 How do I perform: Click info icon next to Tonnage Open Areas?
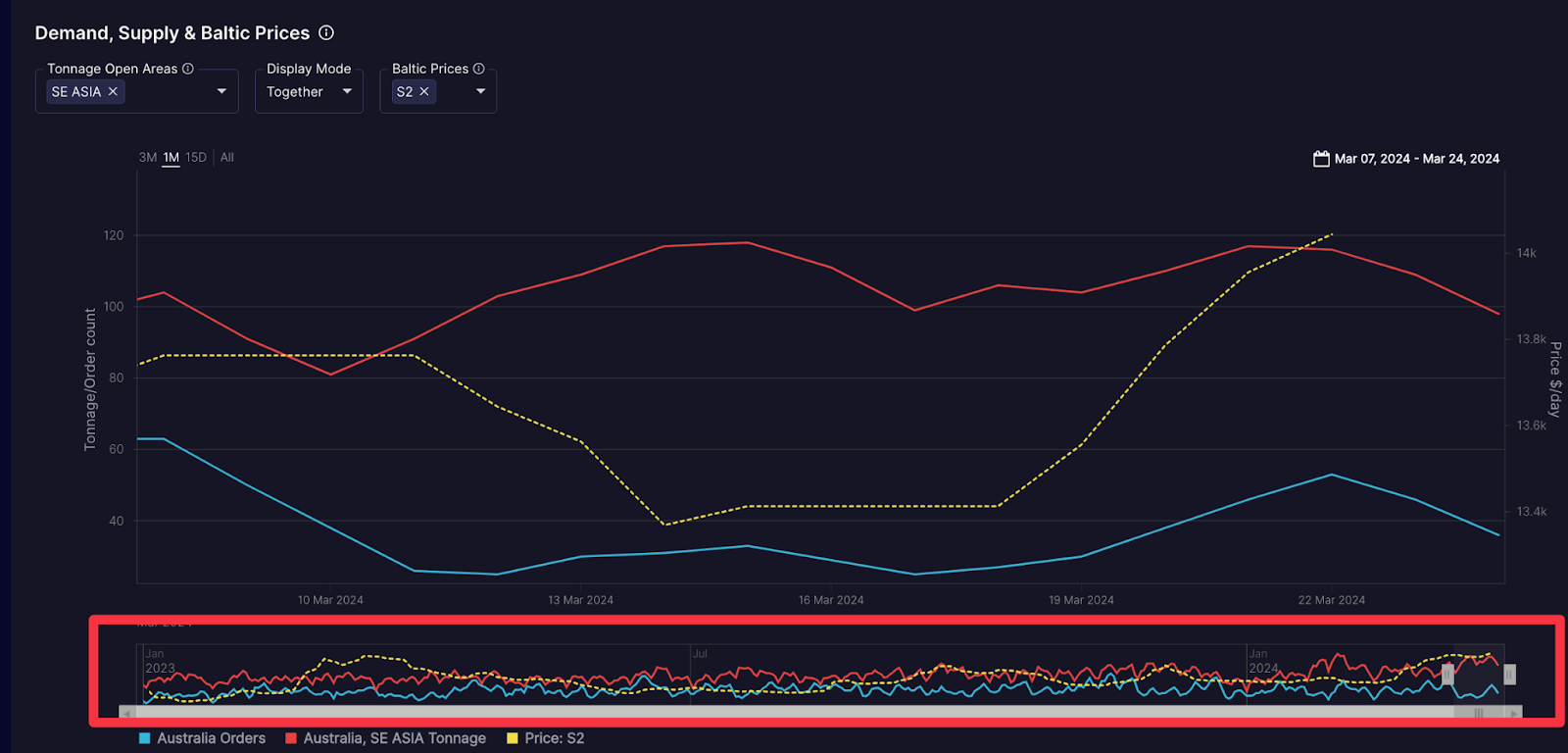click(188, 69)
